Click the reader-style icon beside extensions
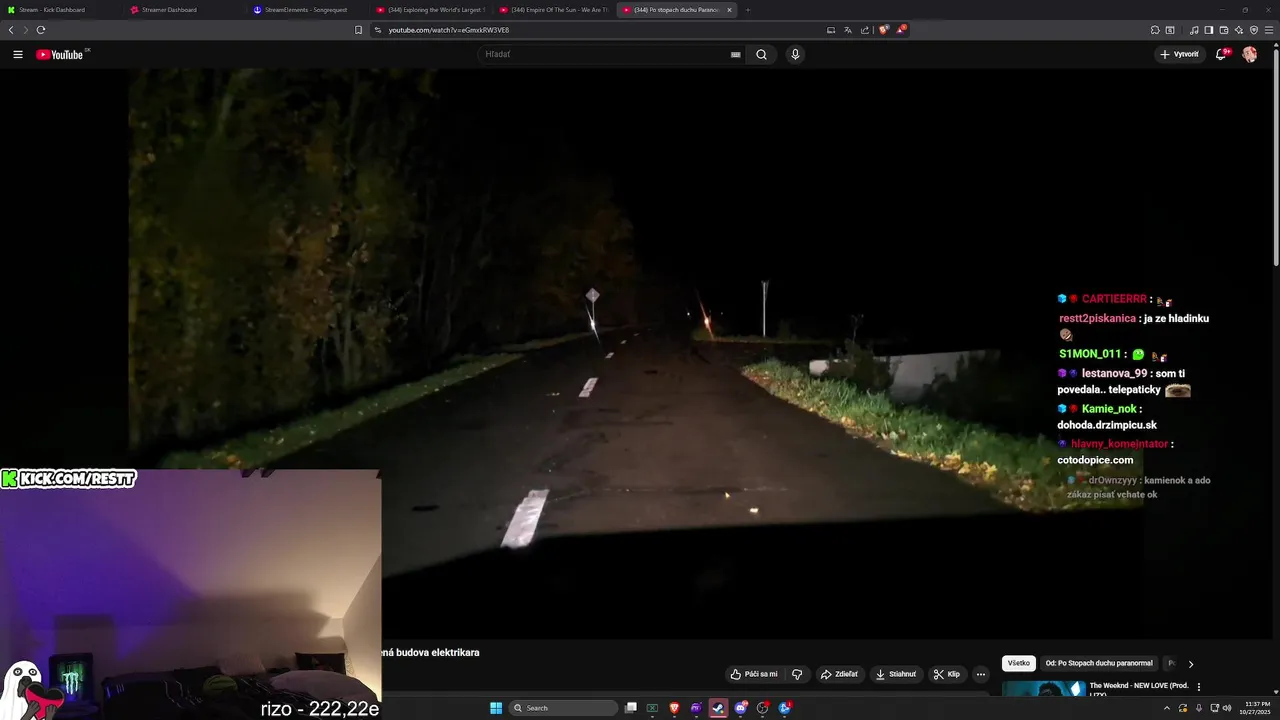 pos(1170,30)
